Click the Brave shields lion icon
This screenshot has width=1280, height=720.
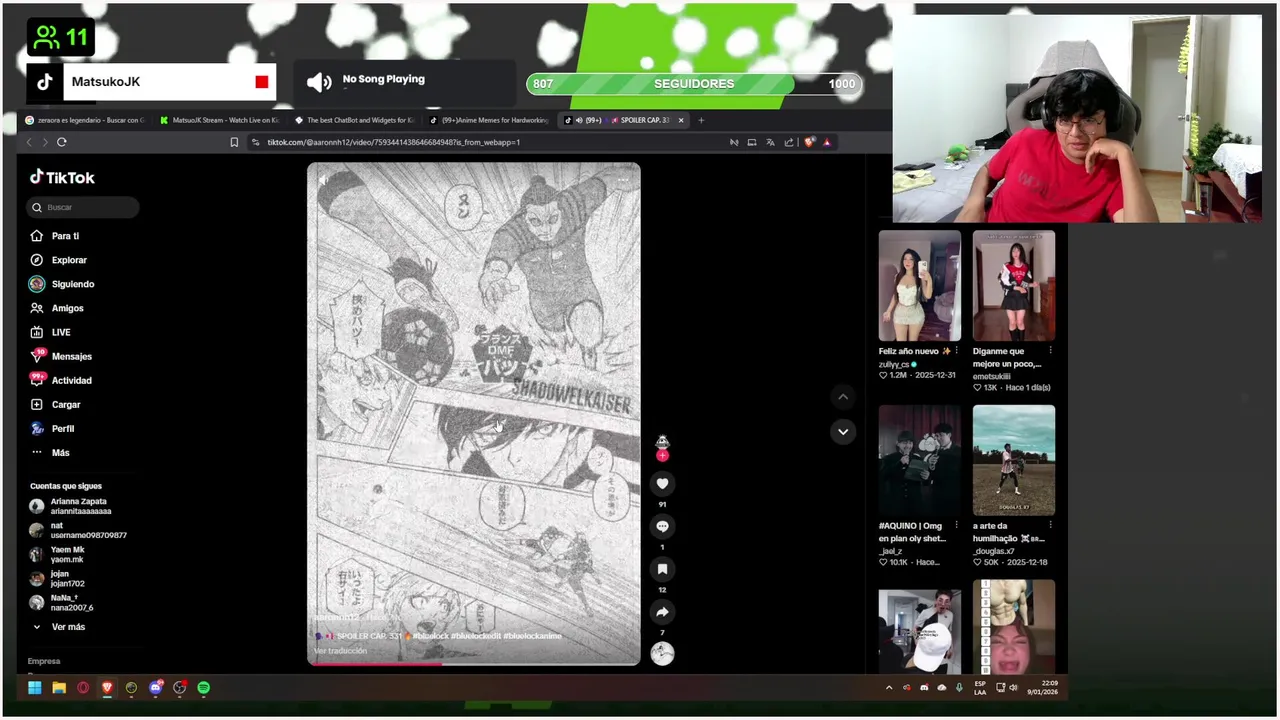(x=809, y=142)
